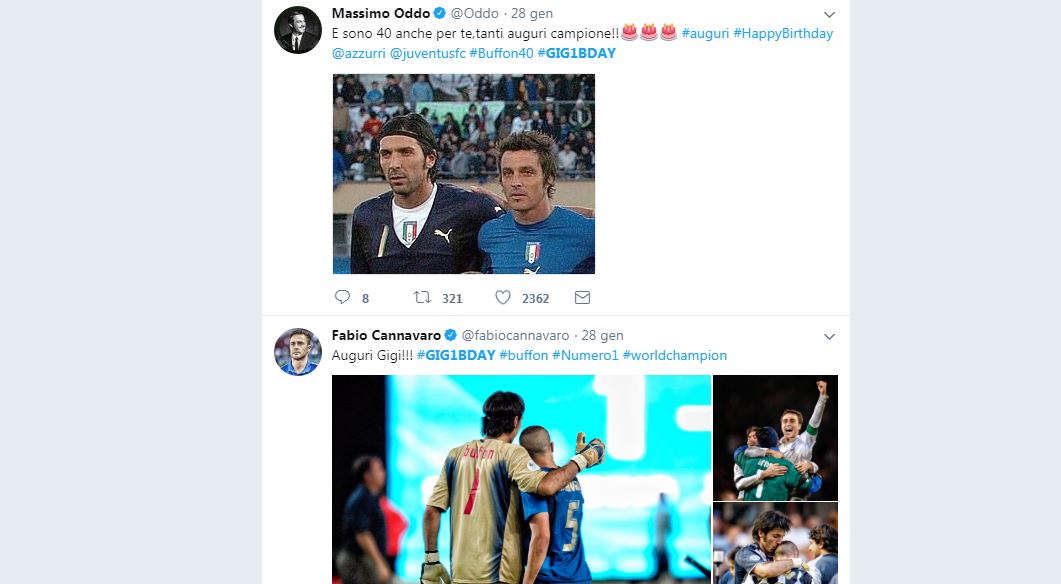This screenshot has width=1061, height=584.
Task: Click Fabio Cannavaro's verified badge
Action: point(451,336)
